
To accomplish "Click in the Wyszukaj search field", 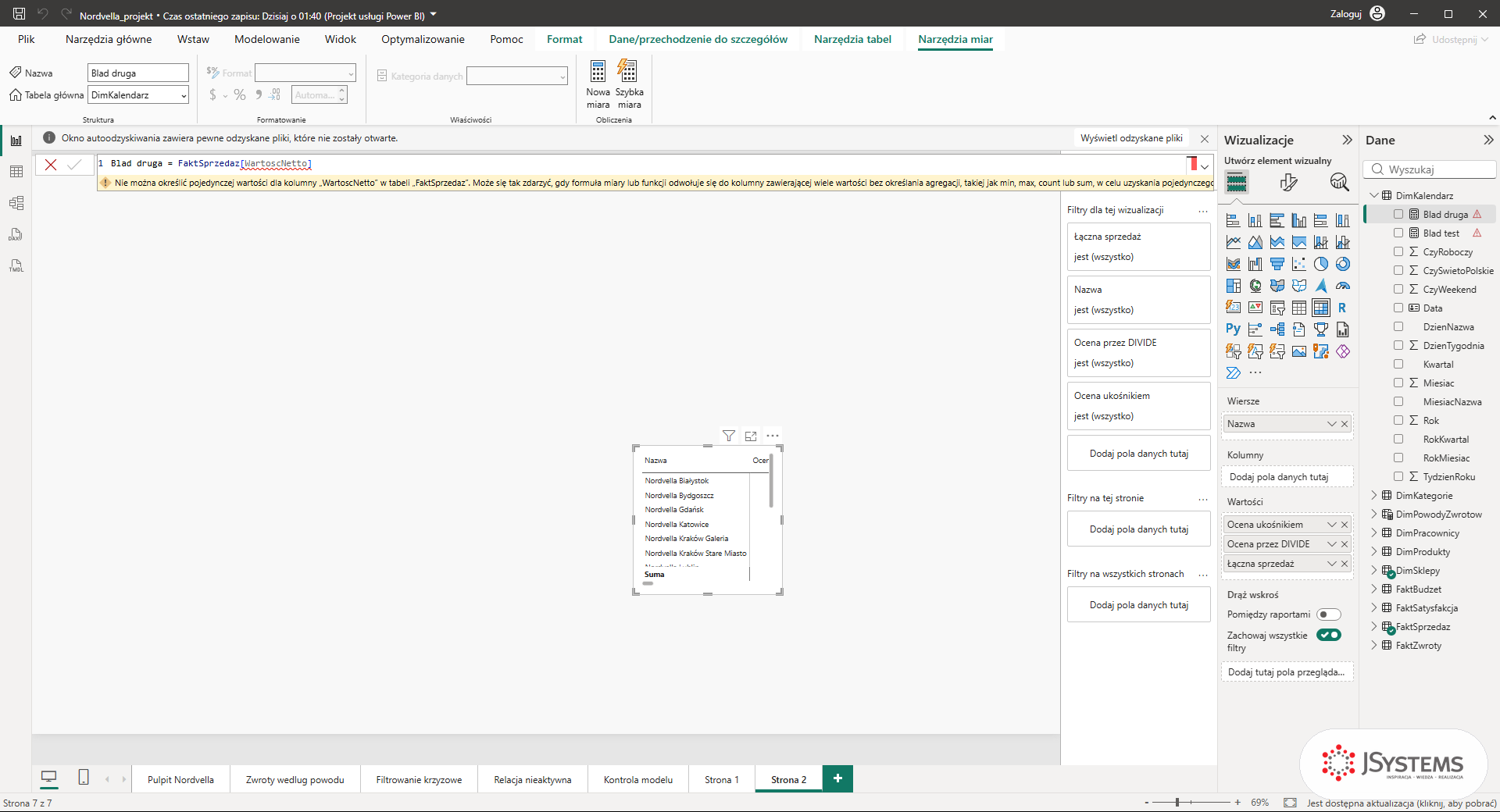I will pos(1430,169).
